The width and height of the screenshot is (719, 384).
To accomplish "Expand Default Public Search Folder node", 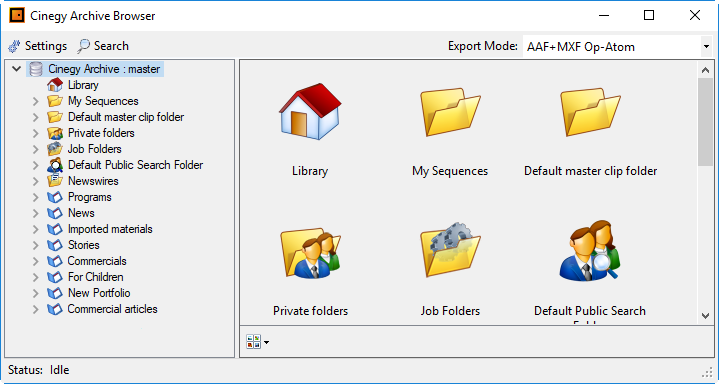I will click(x=36, y=165).
